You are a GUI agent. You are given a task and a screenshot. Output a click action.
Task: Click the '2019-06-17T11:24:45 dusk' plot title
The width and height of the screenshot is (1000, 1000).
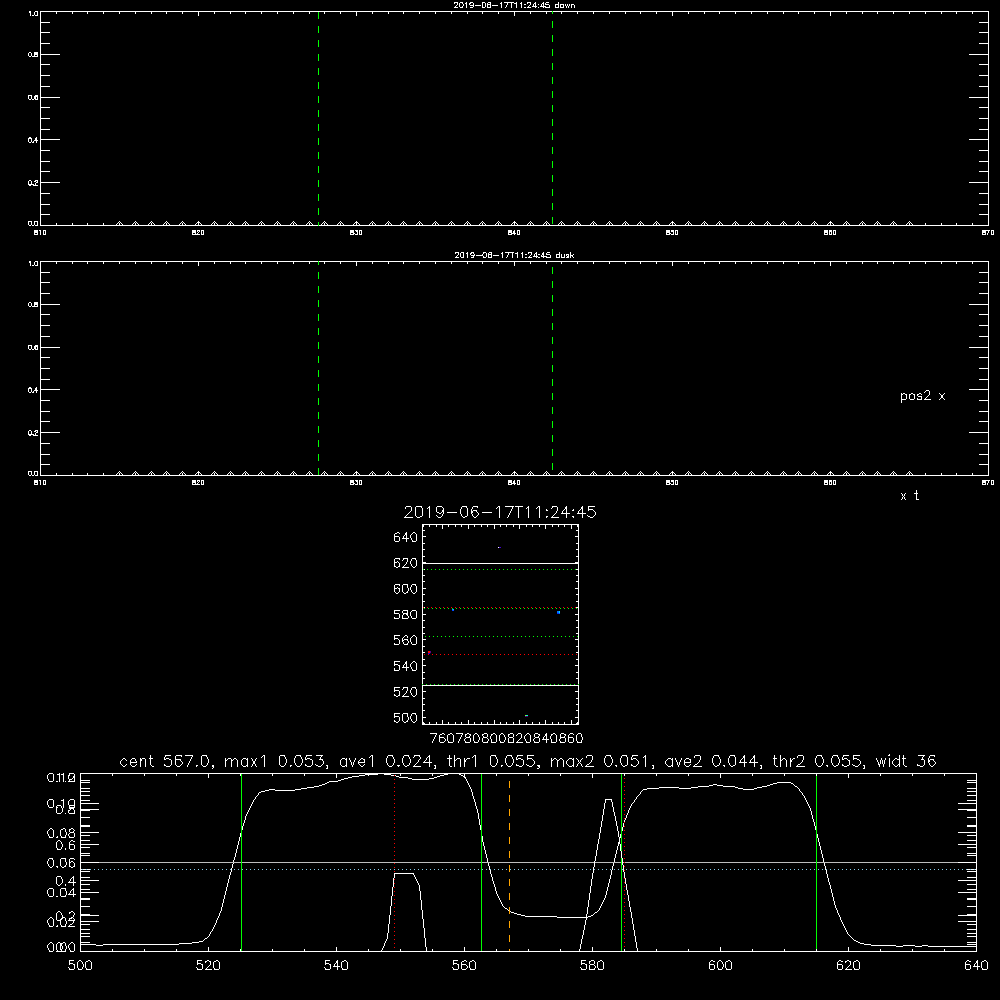tap(514, 255)
